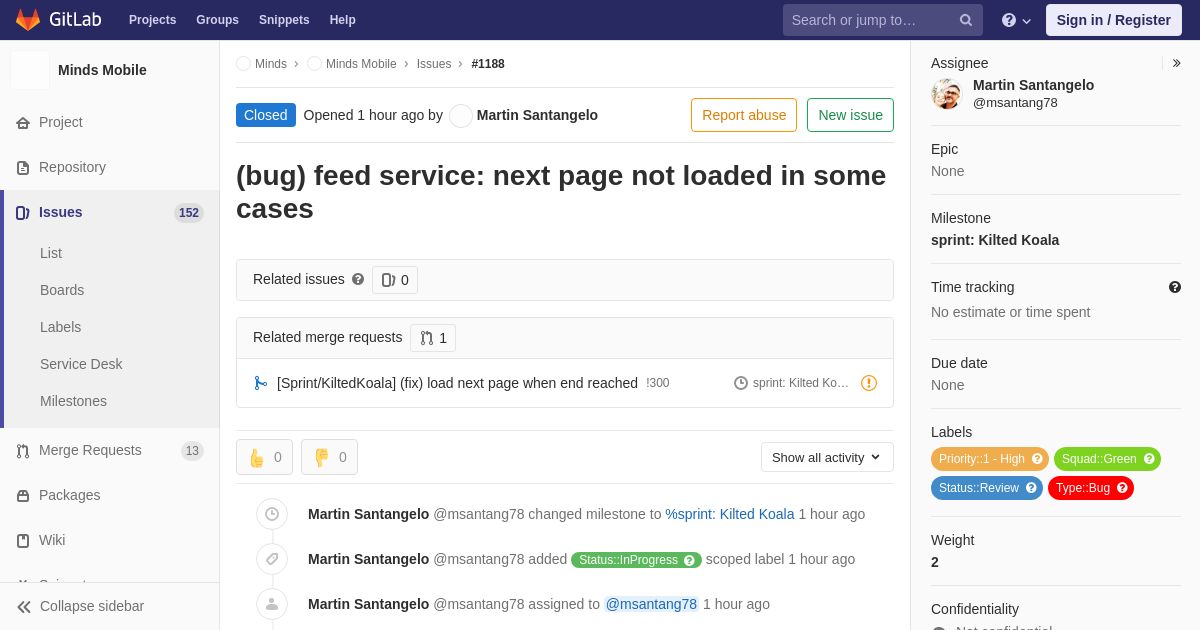Click the assignee Martin Santangelo avatar
Viewport: 1200px width, 630px height.
(x=946, y=94)
